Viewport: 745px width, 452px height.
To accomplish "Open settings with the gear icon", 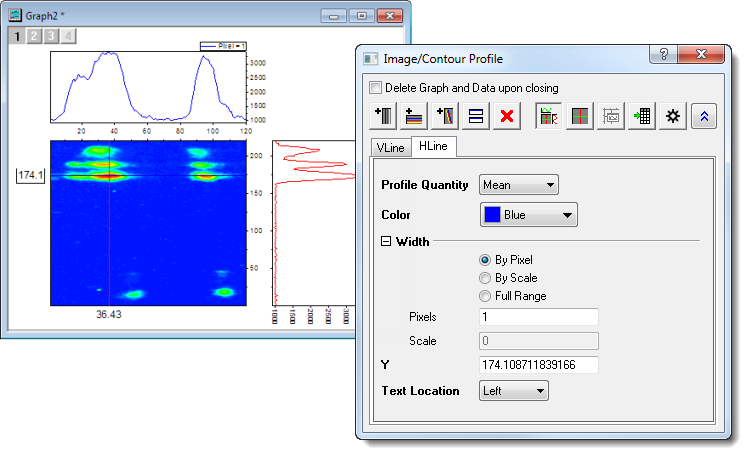I will pos(672,116).
